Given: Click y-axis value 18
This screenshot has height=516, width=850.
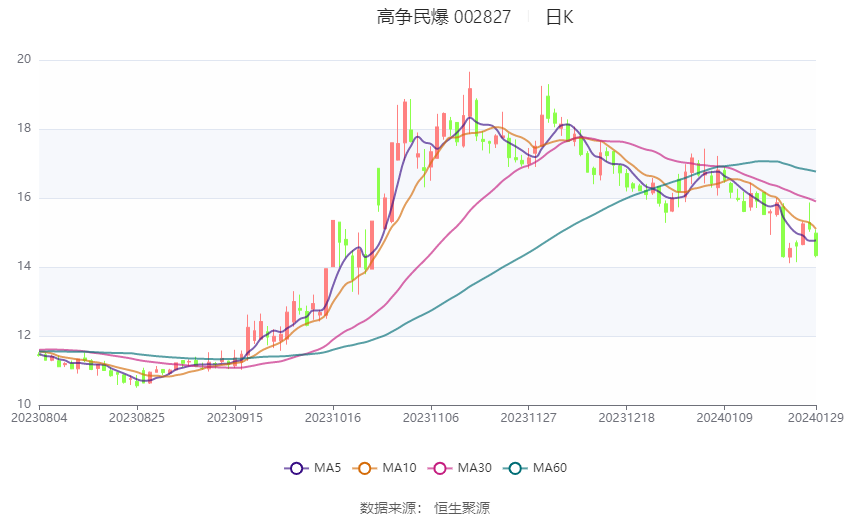Looking at the screenshot, I should click(24, 128).
